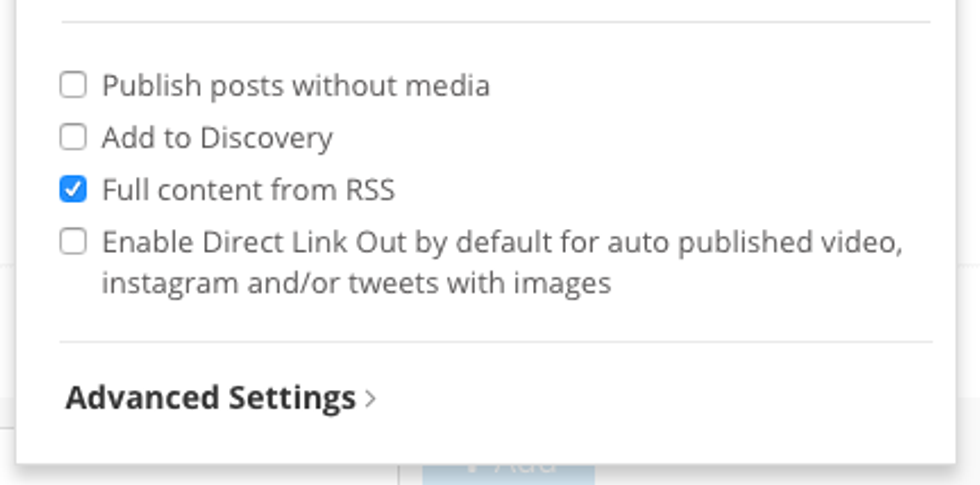Click the blue checkmark icon for RSS content
980x485 pixels.
(73, 188)
